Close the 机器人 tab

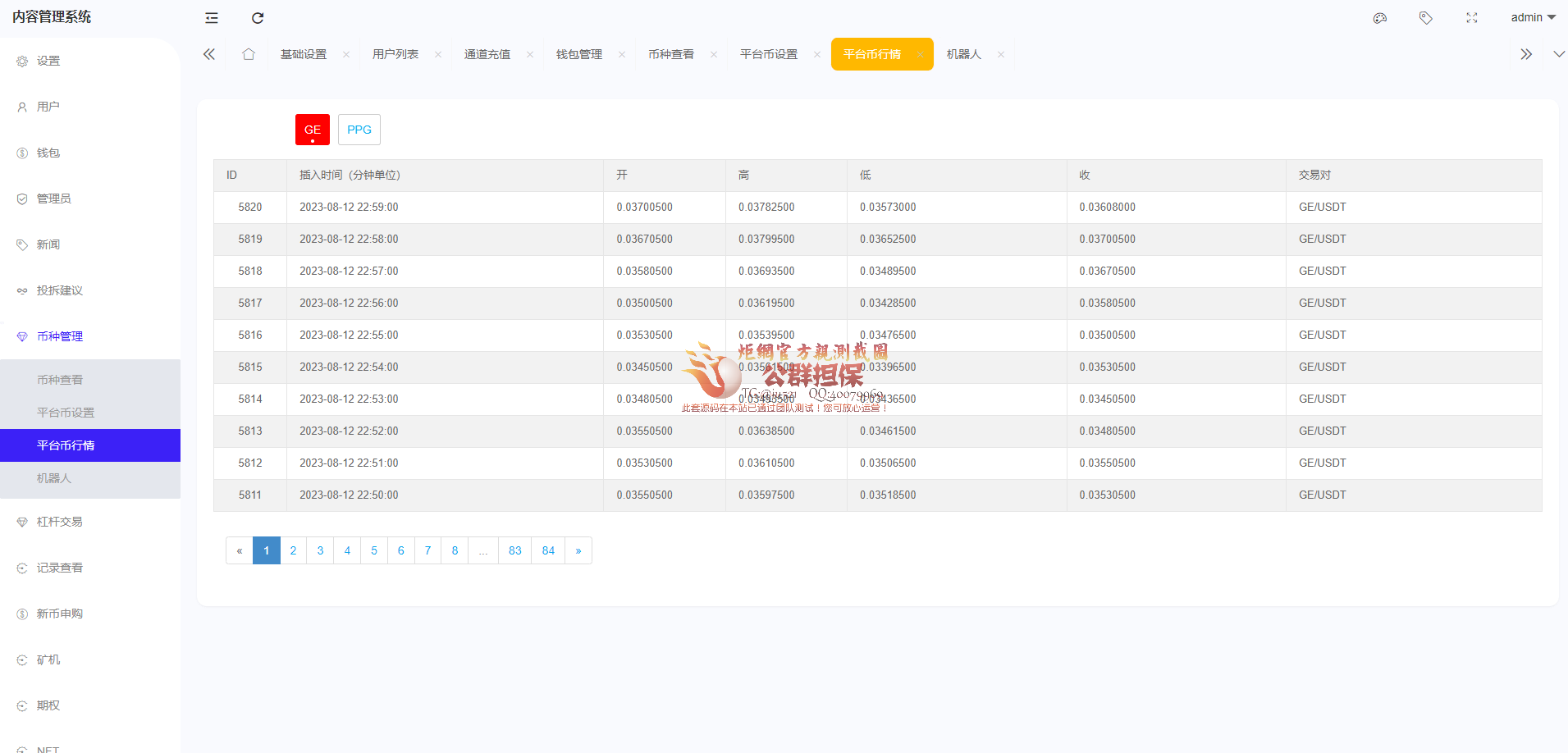click(x=1001, y=55)
